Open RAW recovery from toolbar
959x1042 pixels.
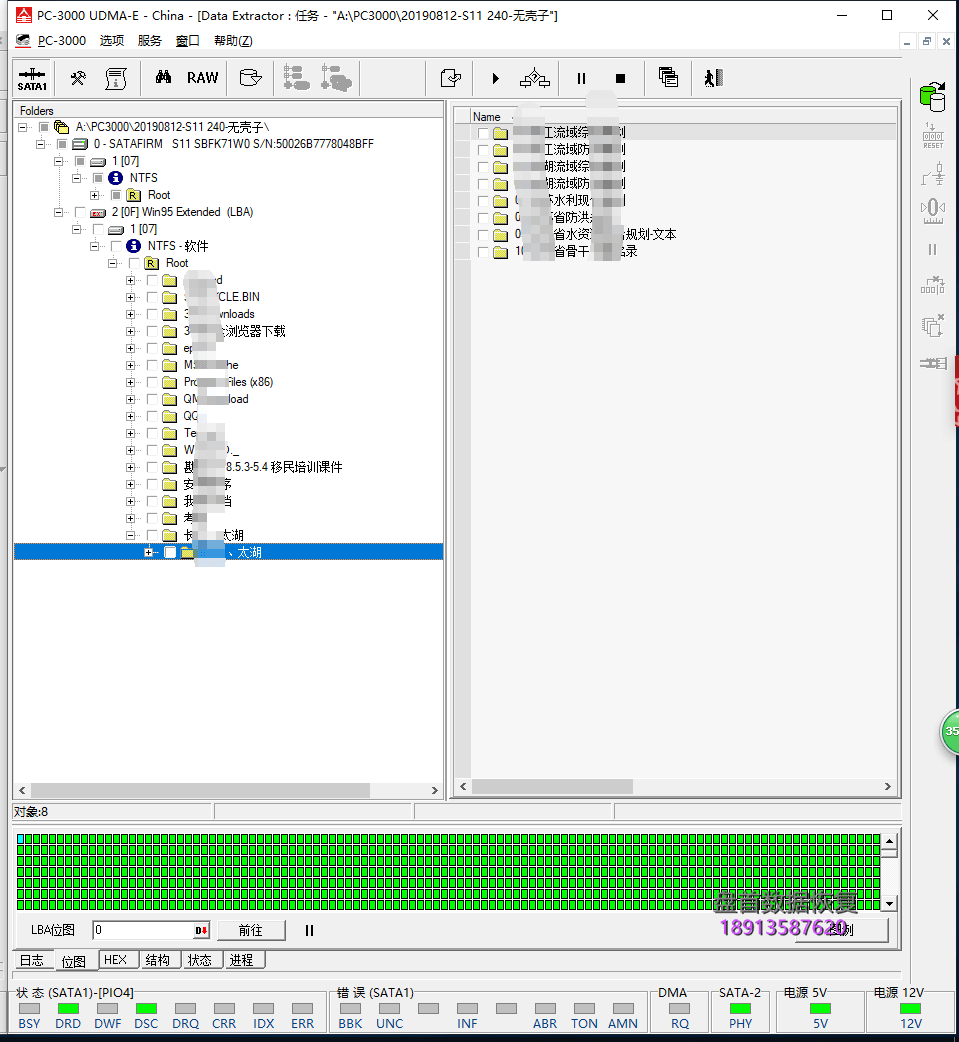(202, 78)
